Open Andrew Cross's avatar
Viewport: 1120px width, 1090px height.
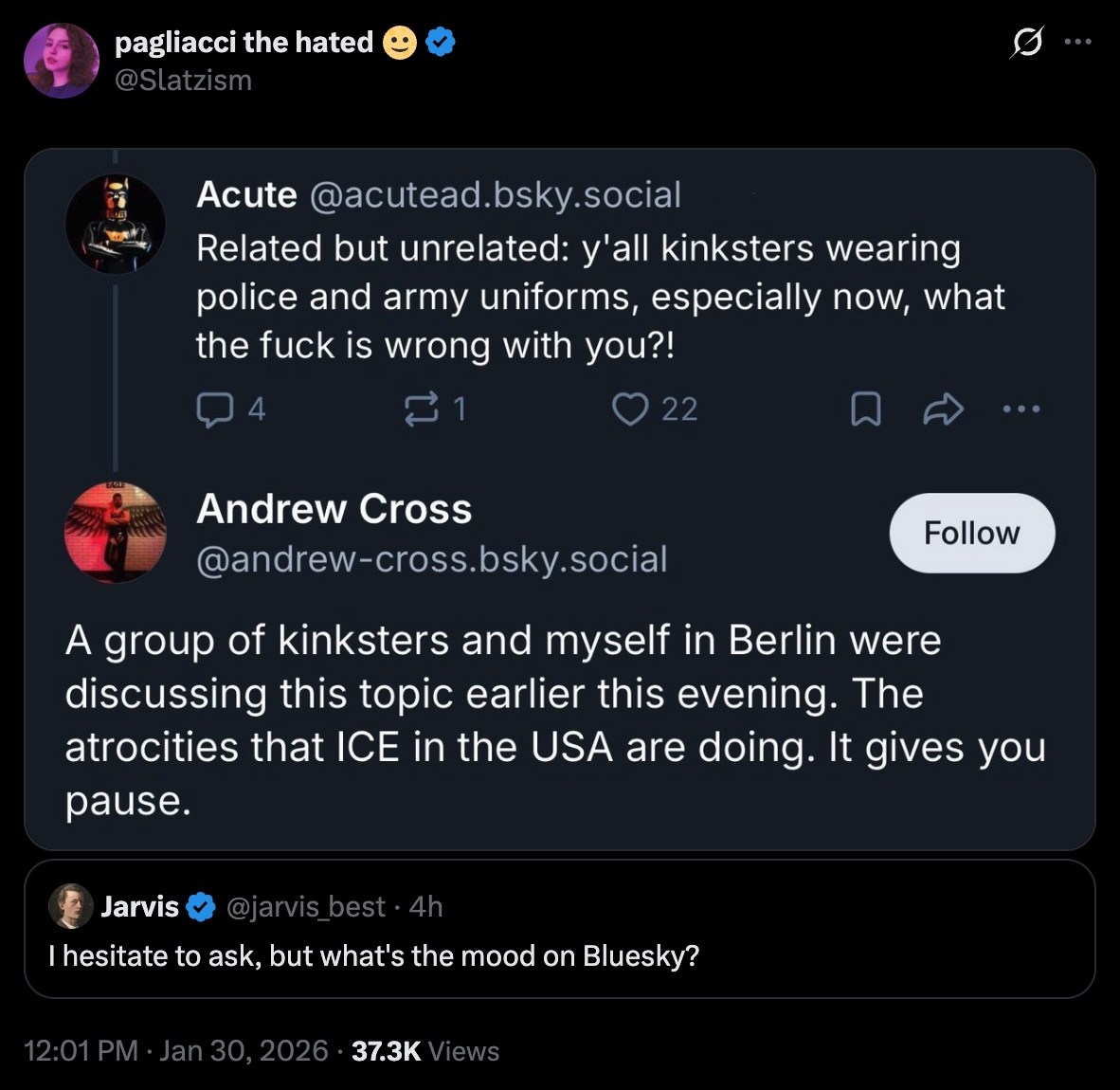[116, 532]
